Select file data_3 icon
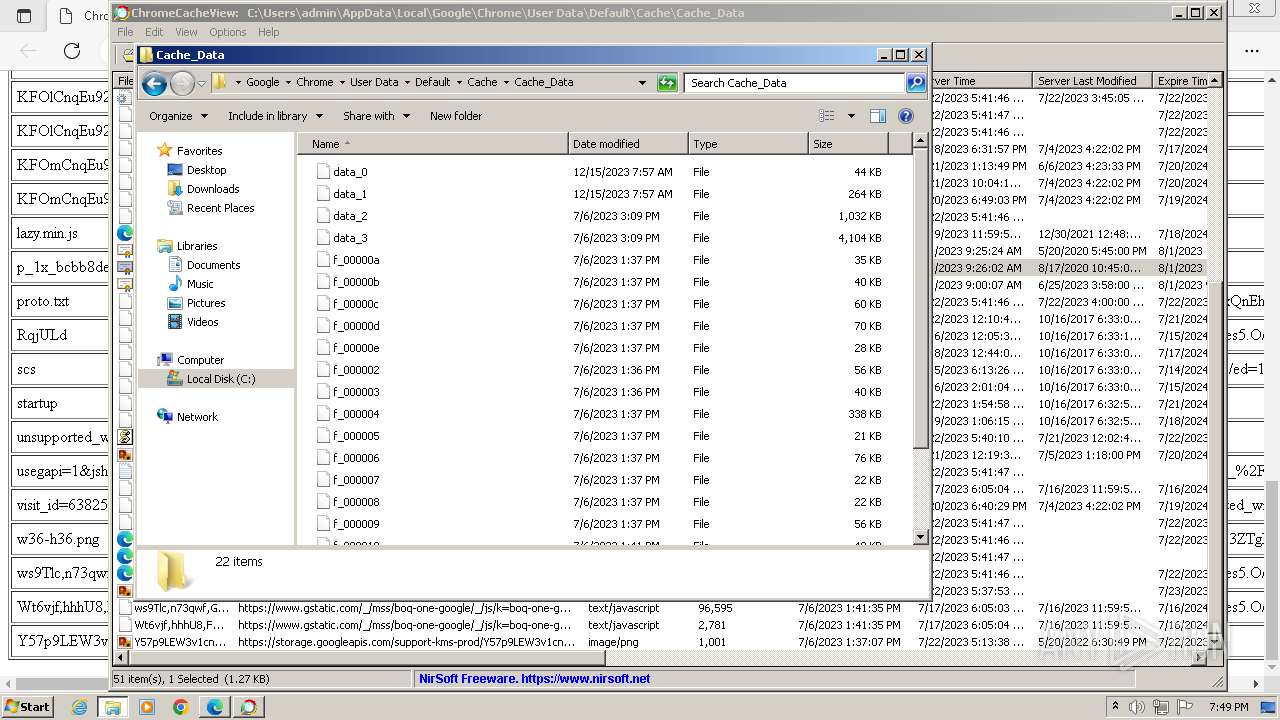This screenshot has width=1280, height=720. point(323,238)
